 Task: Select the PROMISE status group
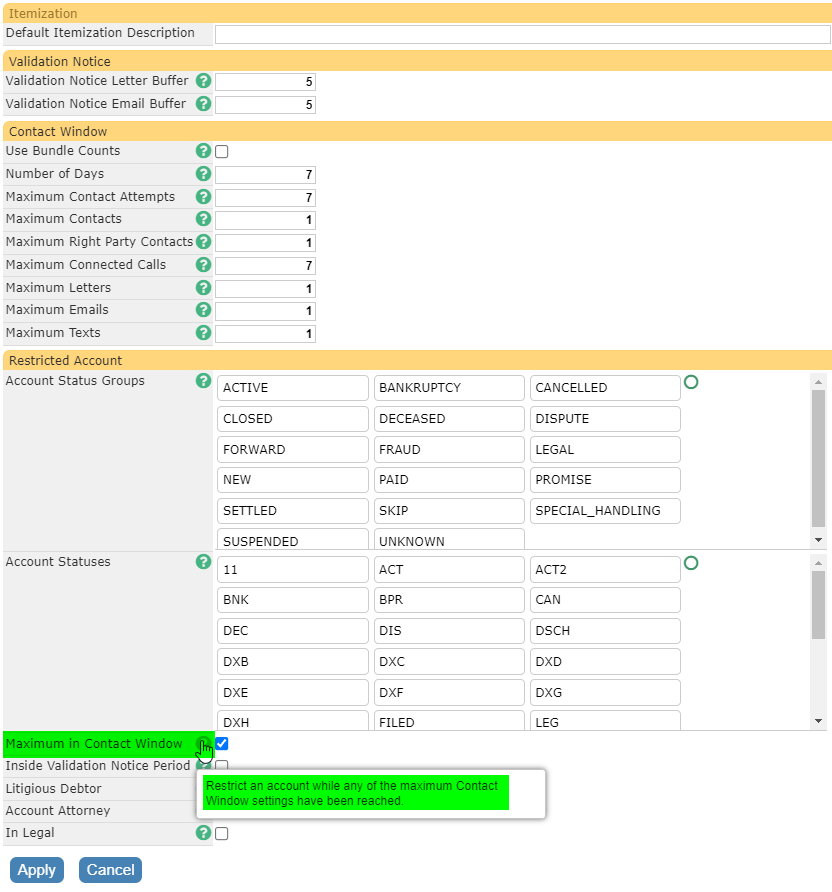click(x=605, y=480)
